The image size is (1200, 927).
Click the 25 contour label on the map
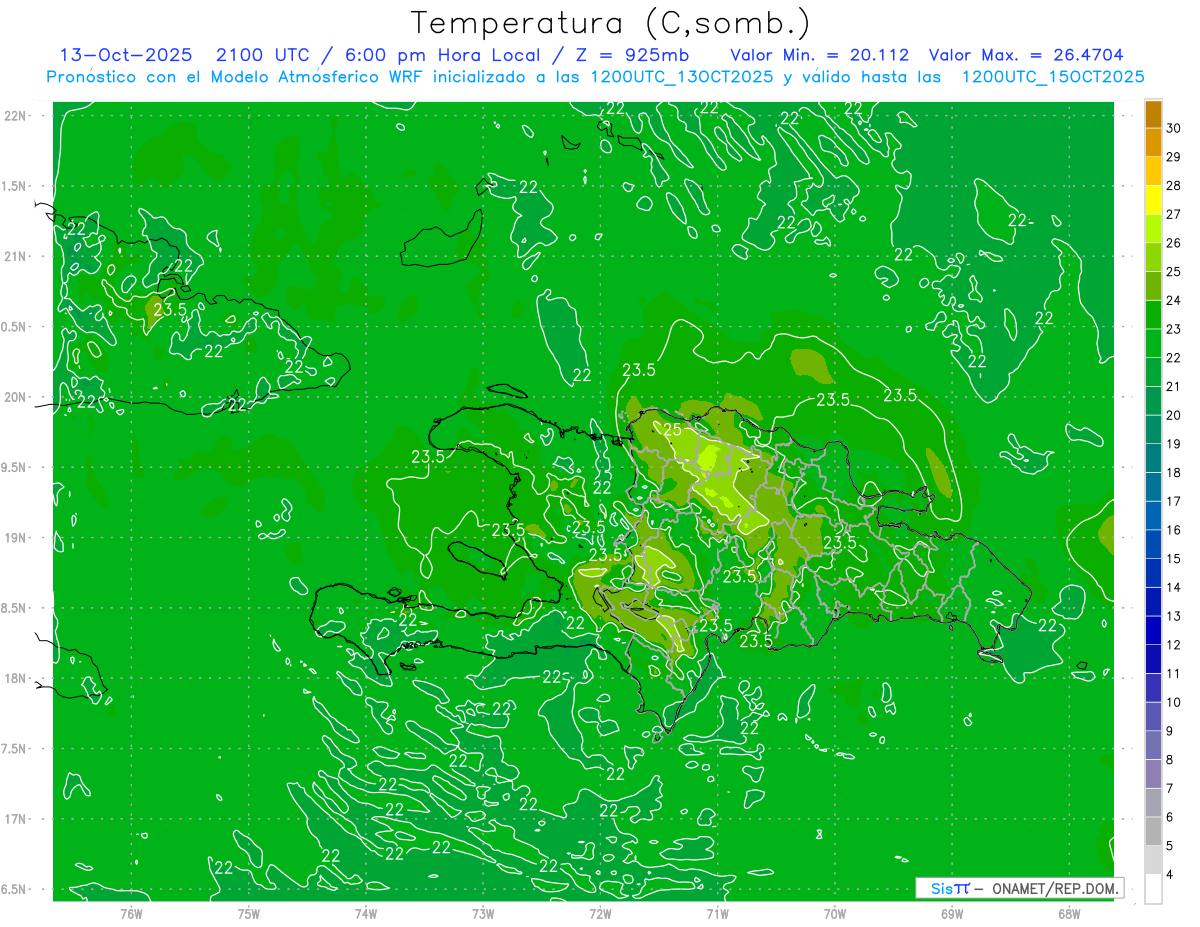pos(673,430)
